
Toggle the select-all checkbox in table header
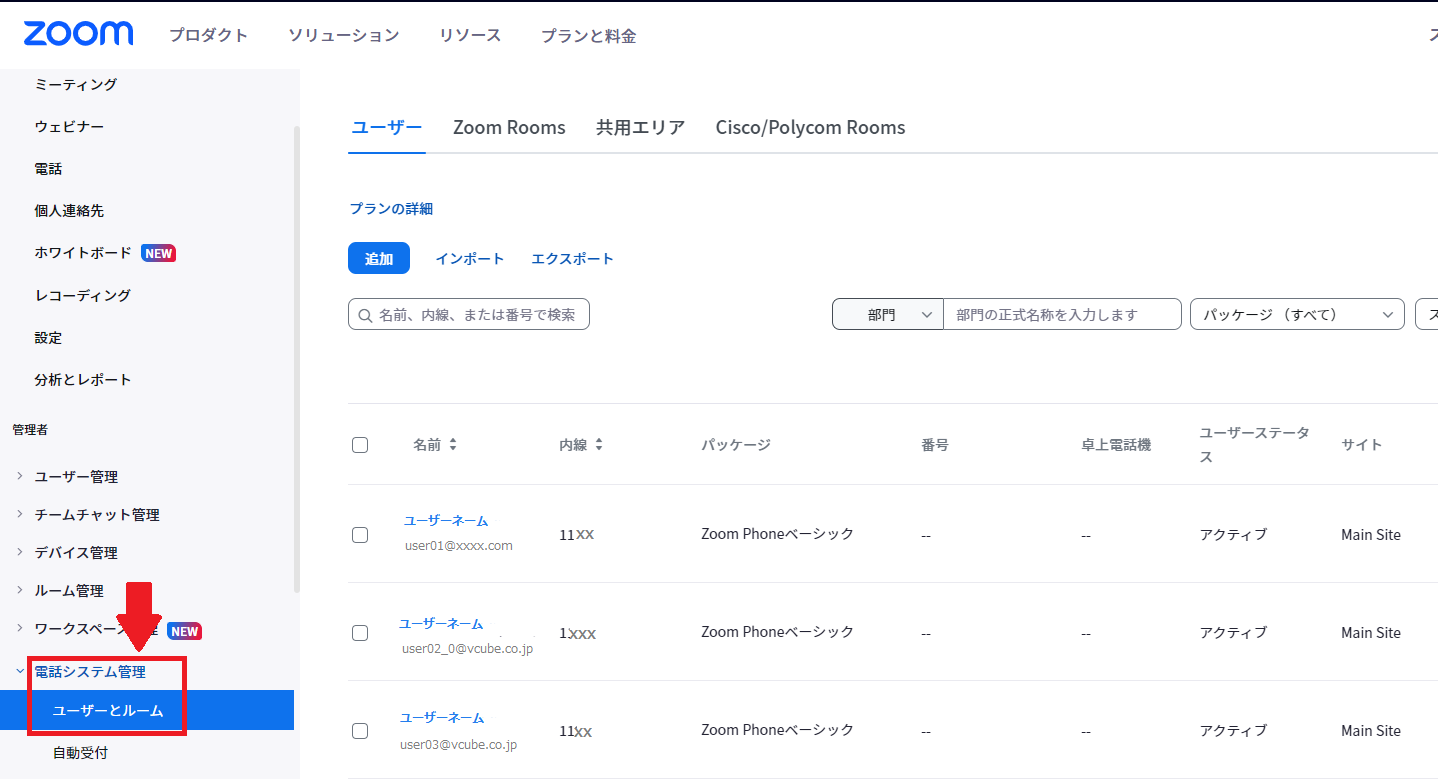click(x=360, y=445)
